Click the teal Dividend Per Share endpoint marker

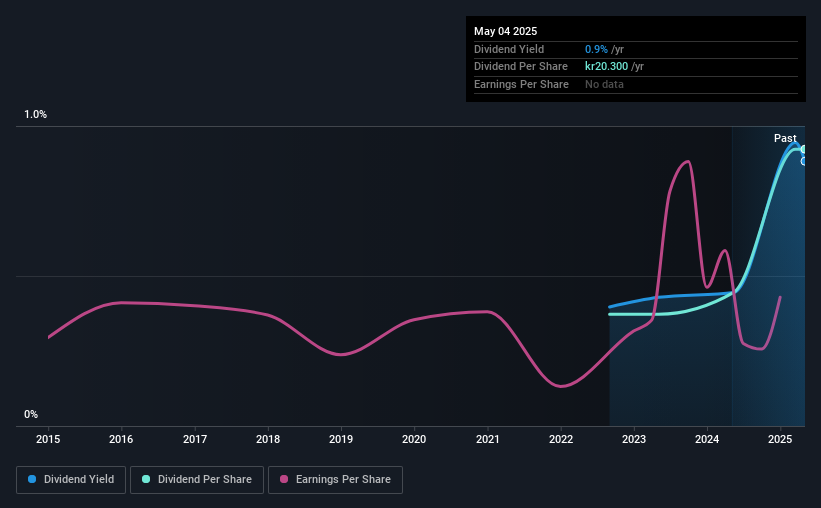[x=803, y=150]
